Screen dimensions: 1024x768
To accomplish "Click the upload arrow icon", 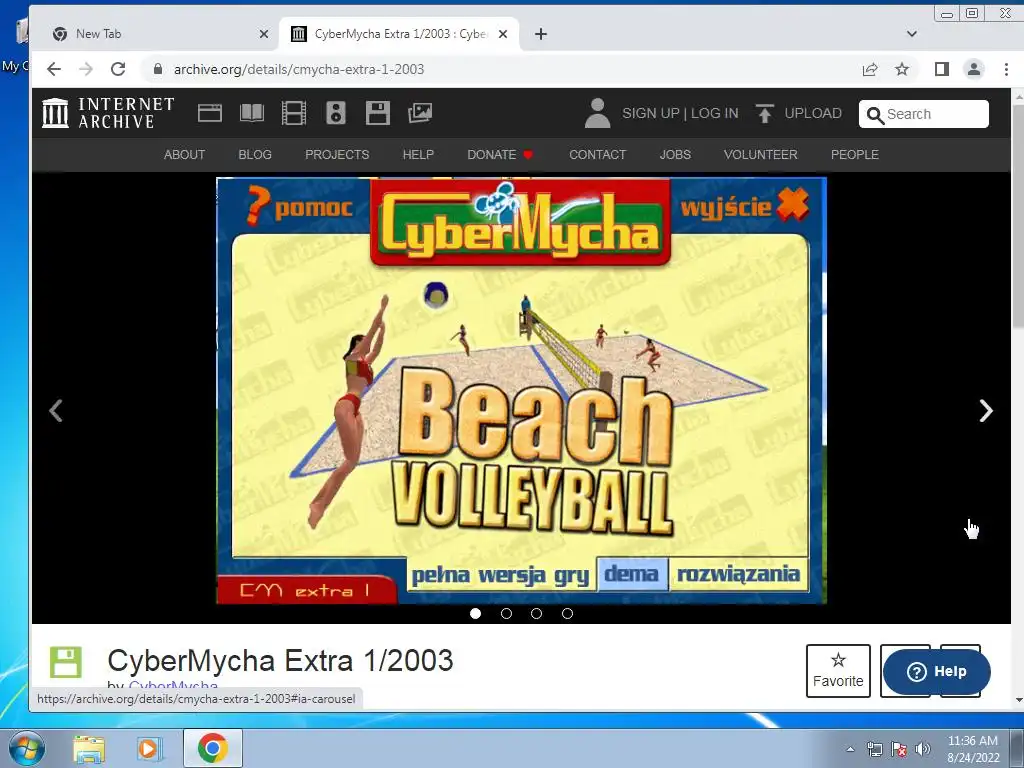I will [x=764, y=113].
